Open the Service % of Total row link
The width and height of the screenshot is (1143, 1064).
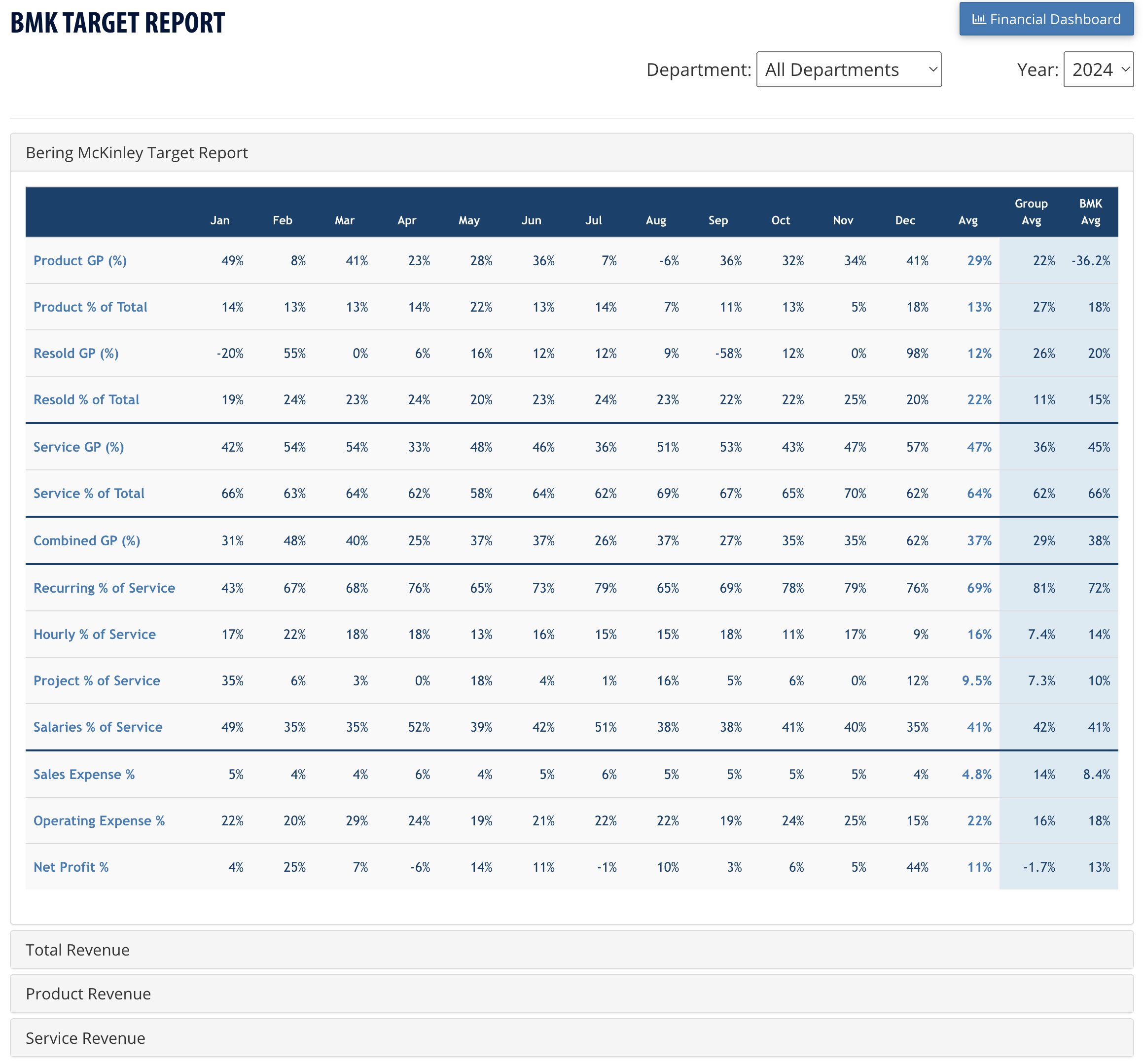pos(89,493)
